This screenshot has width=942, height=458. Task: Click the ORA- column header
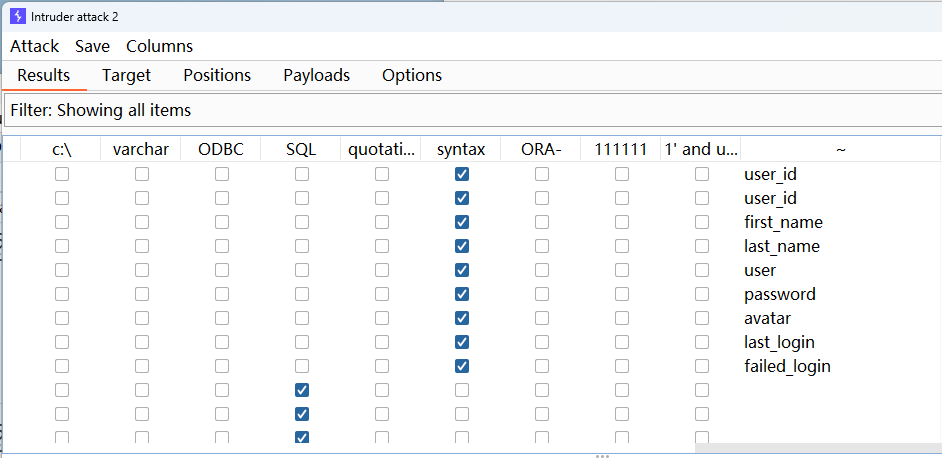541,149
